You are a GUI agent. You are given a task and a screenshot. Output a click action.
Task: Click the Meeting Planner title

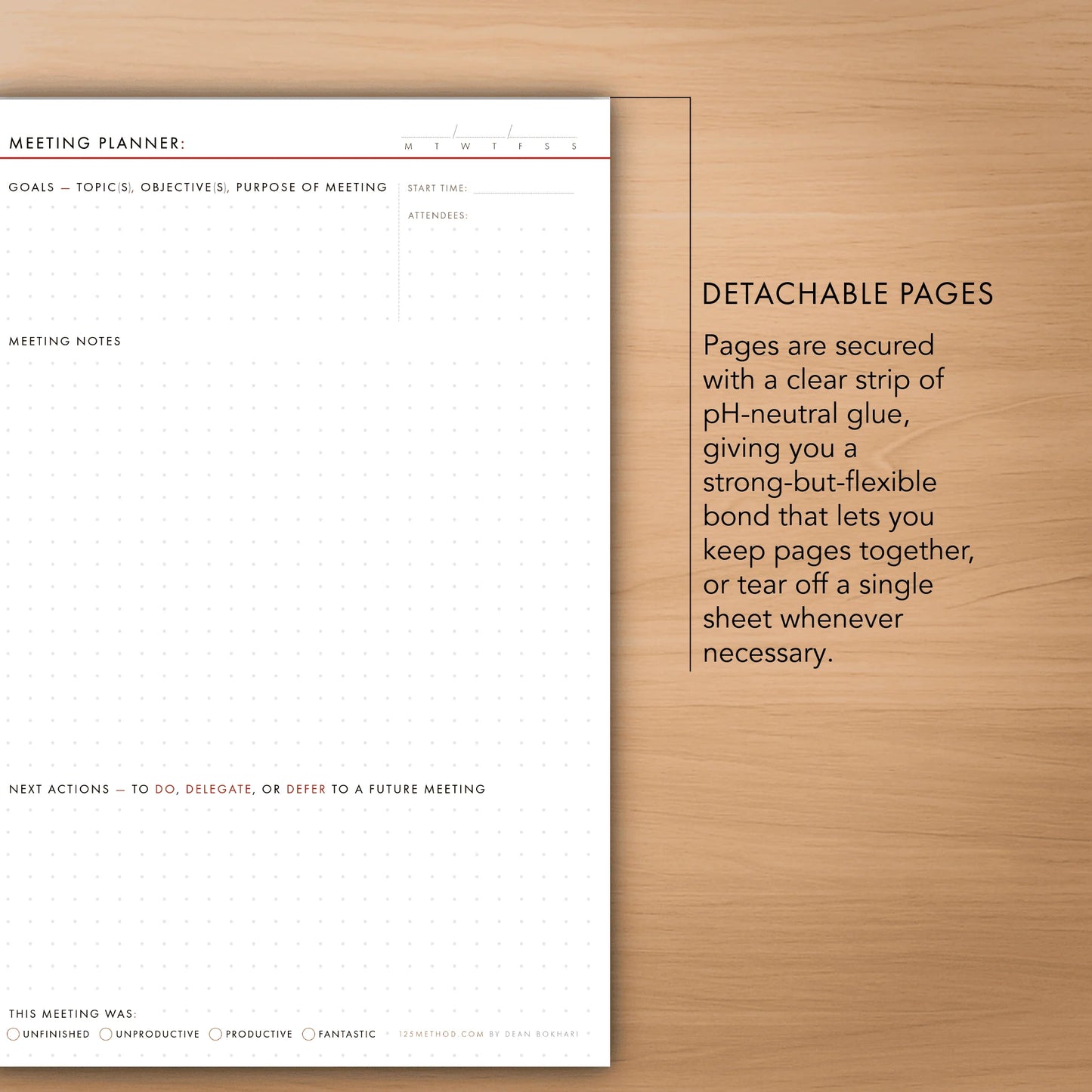click(x=97, y=143)
